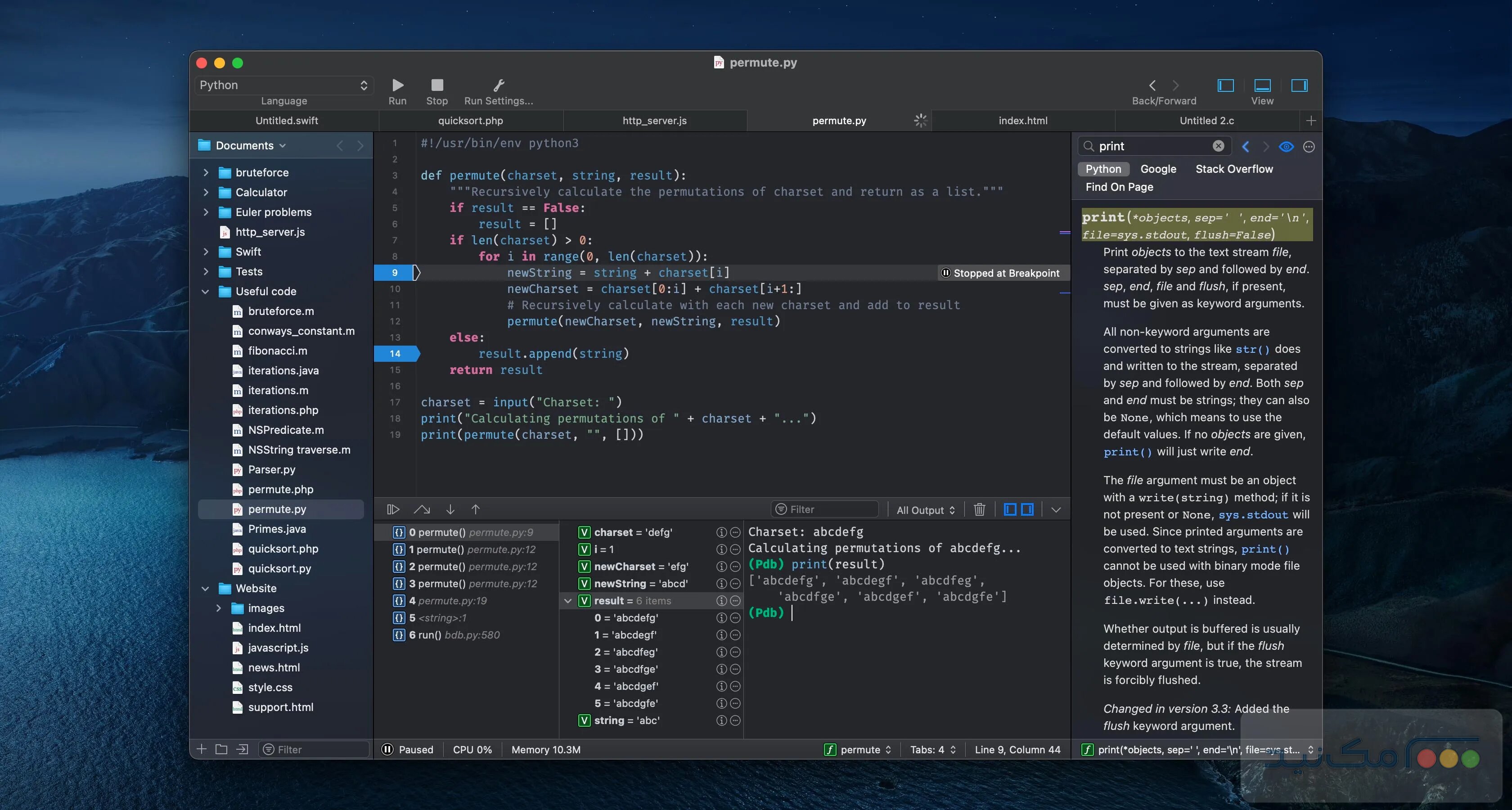The width and height of the screenshot is (1512, 810).
Task: Clear console with the trash icon
Action: [x=979, y=509]
